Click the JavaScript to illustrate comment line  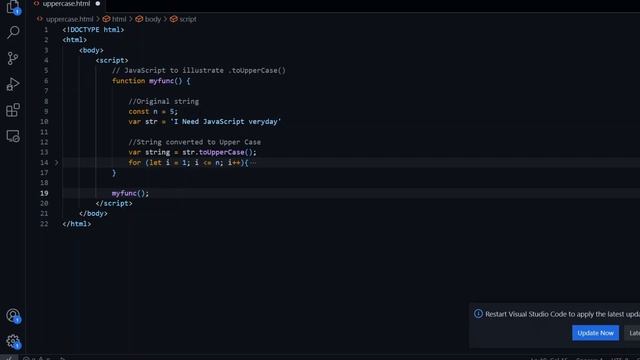tap(199, 71)
